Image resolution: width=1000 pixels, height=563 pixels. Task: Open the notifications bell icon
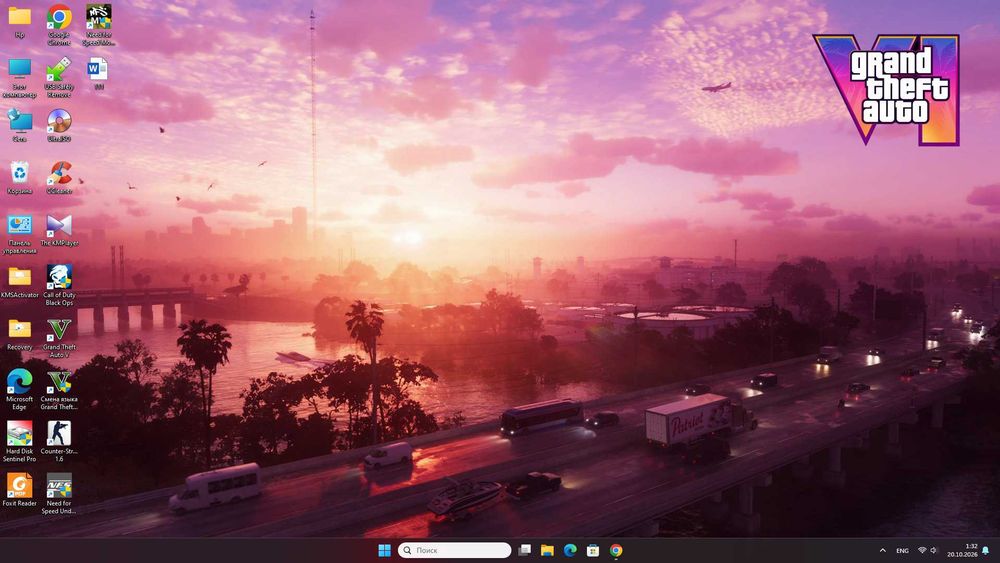[985, 550]
